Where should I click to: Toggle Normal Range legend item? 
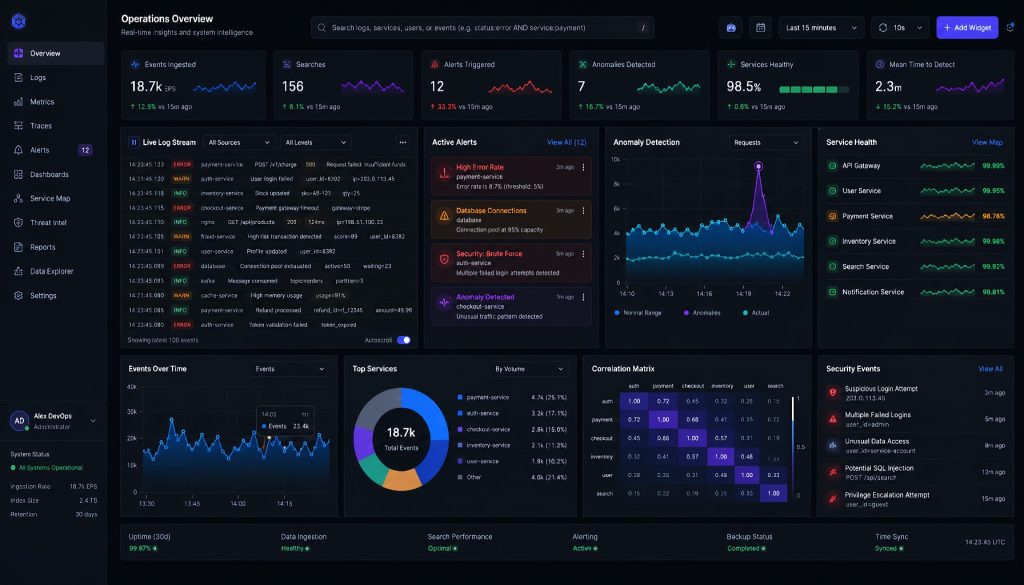click(637, 313)
